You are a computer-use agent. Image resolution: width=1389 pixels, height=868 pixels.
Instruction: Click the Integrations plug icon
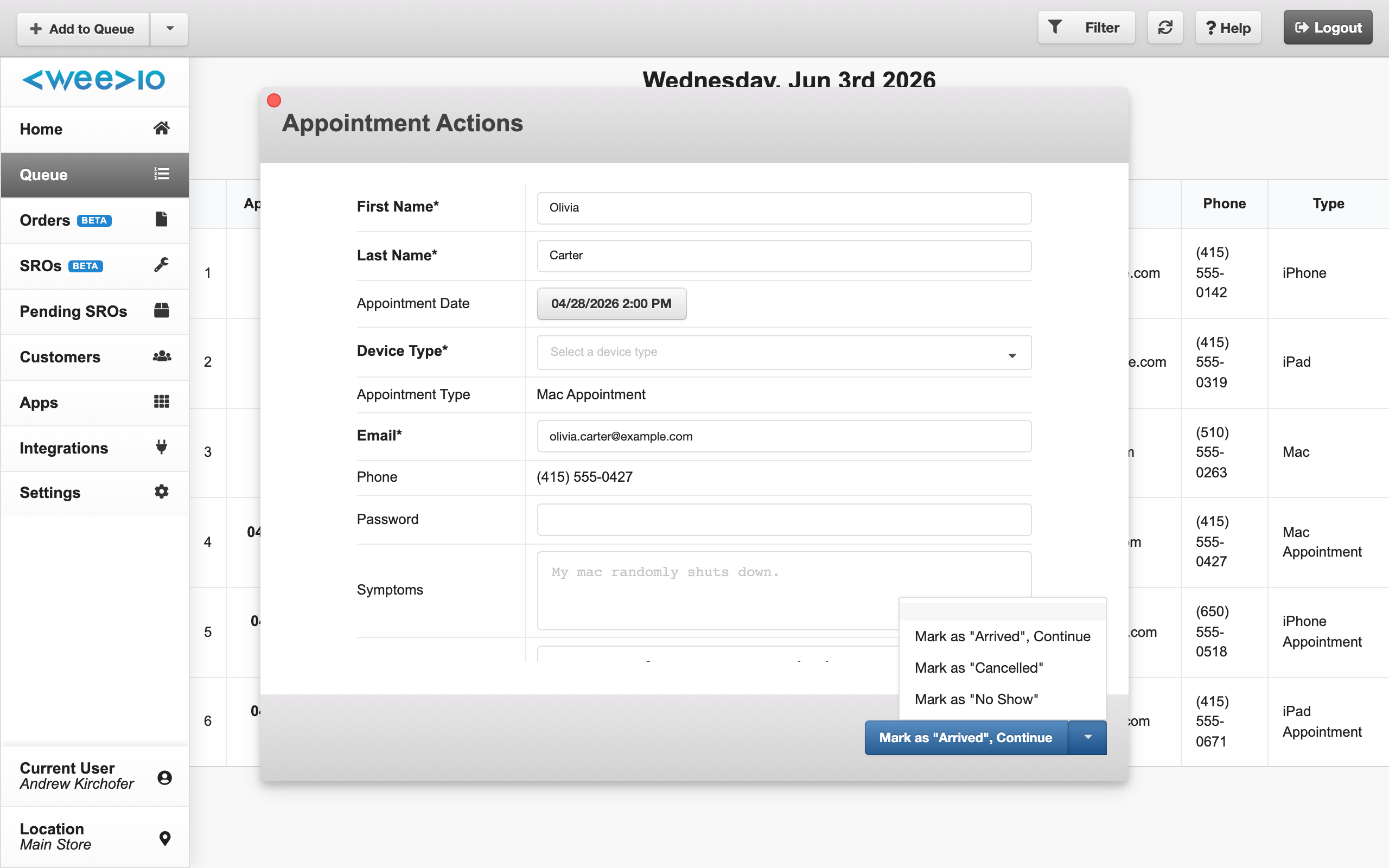(x=161, y=446)
